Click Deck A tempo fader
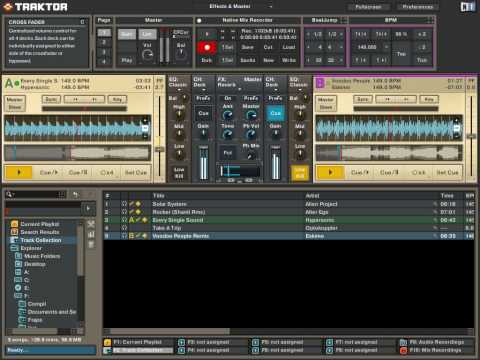This screenshot has width=480, height=360. pyautogui.click(x=160, y=149)
